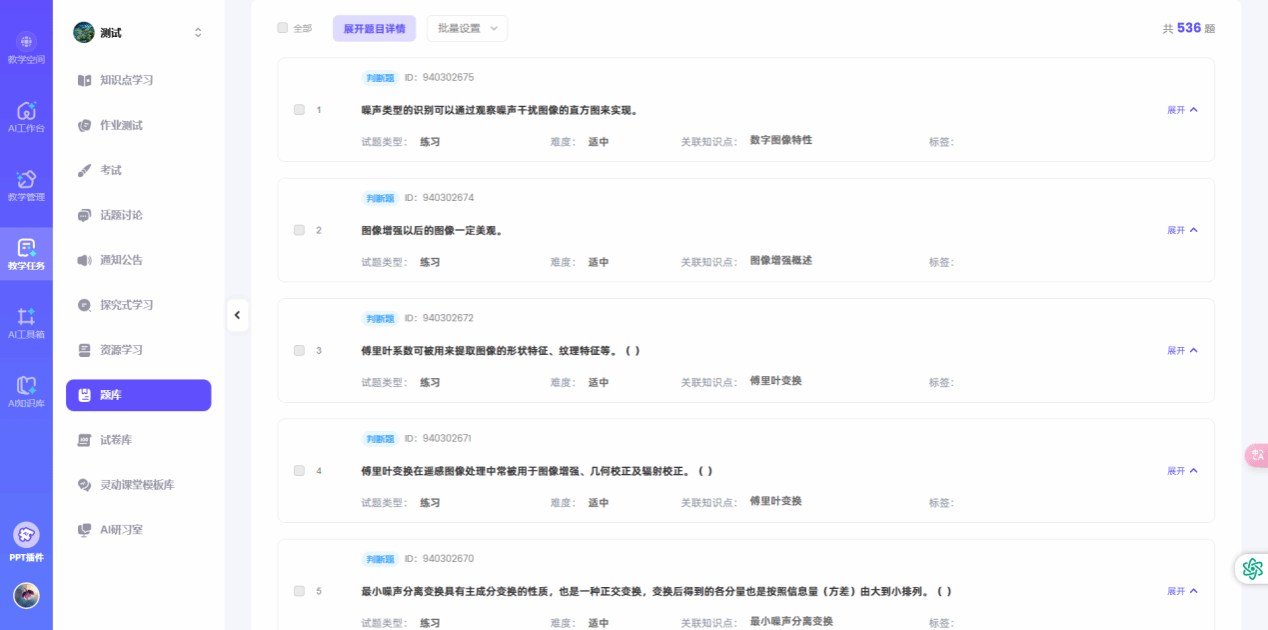Select the checkbox for question 3
The height and width of the screenshot is (630, 1268).
299,351
